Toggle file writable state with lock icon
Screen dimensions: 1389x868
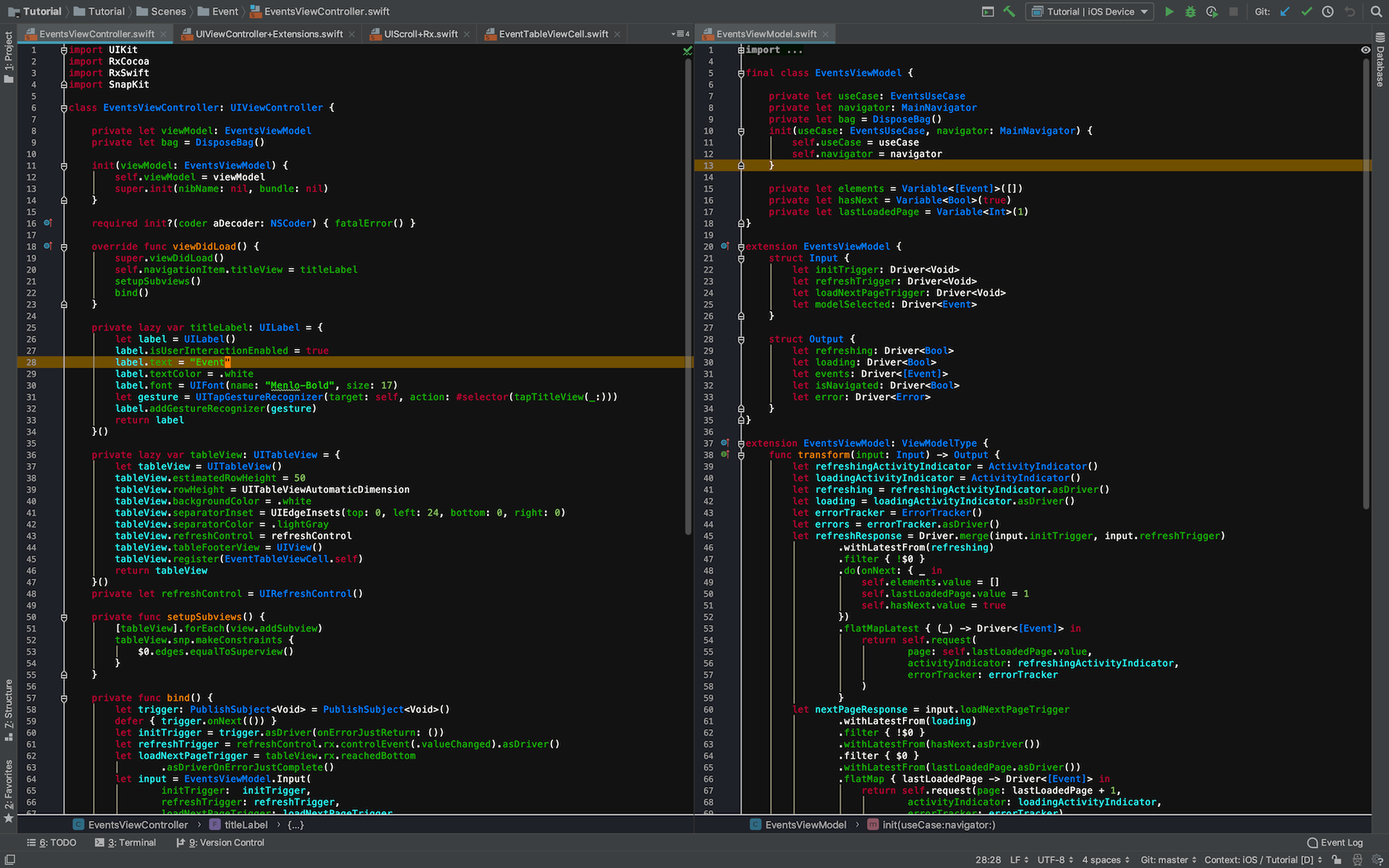[x=1337, y=860]
